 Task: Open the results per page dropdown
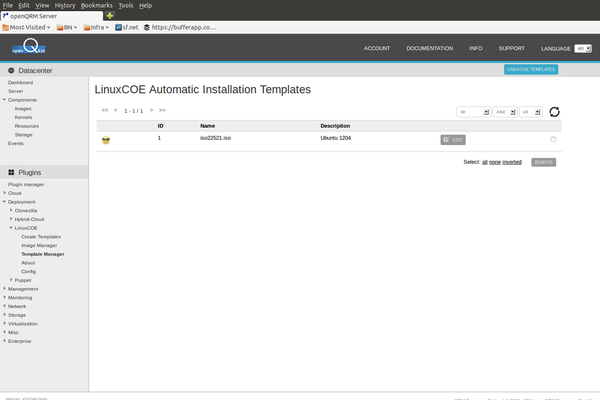pyautogui.click(x=531, y=112)
